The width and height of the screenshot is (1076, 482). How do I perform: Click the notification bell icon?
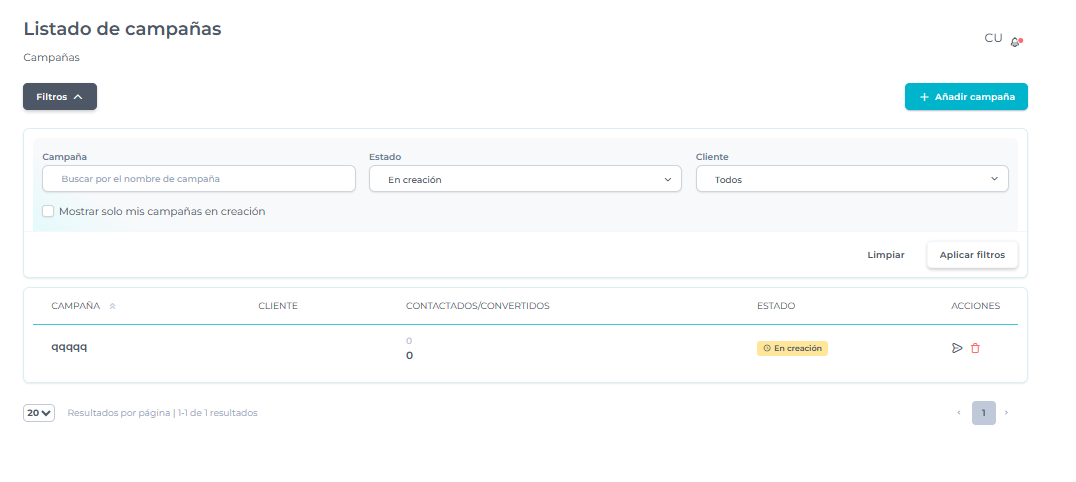coord(1016,41)
